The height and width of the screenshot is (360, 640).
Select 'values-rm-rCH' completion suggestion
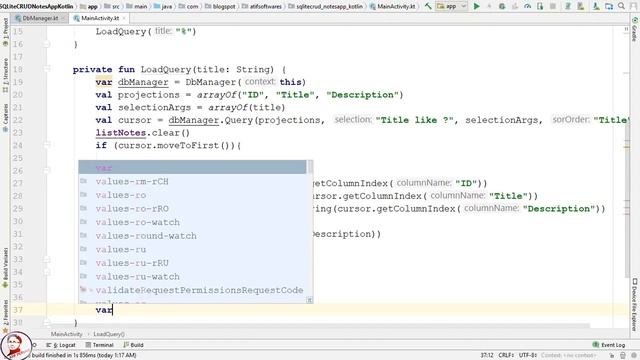(x=192, y=181)
